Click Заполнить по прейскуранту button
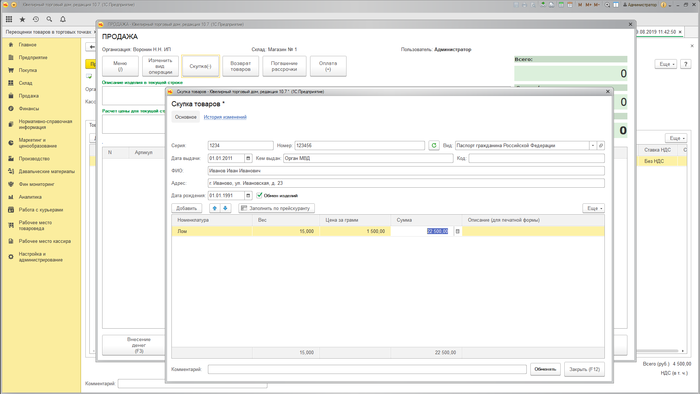The height and width of the screenshot is (394, 700). coord(276,208)
